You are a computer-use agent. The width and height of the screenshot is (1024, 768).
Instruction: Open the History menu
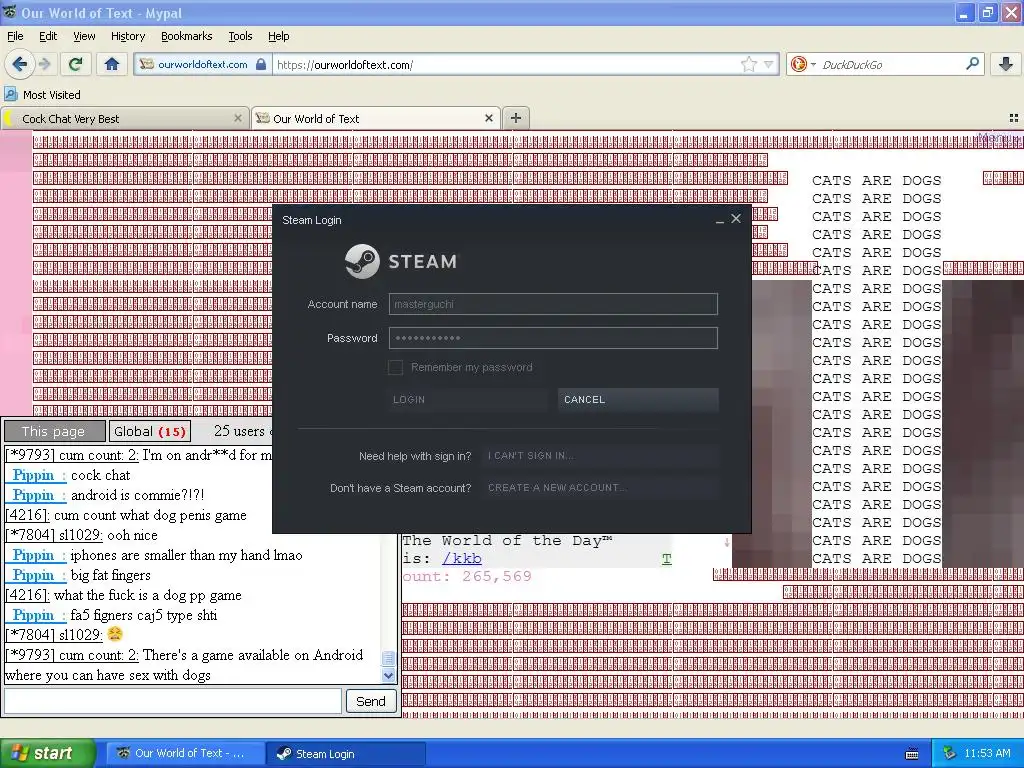tap(127, 36)
